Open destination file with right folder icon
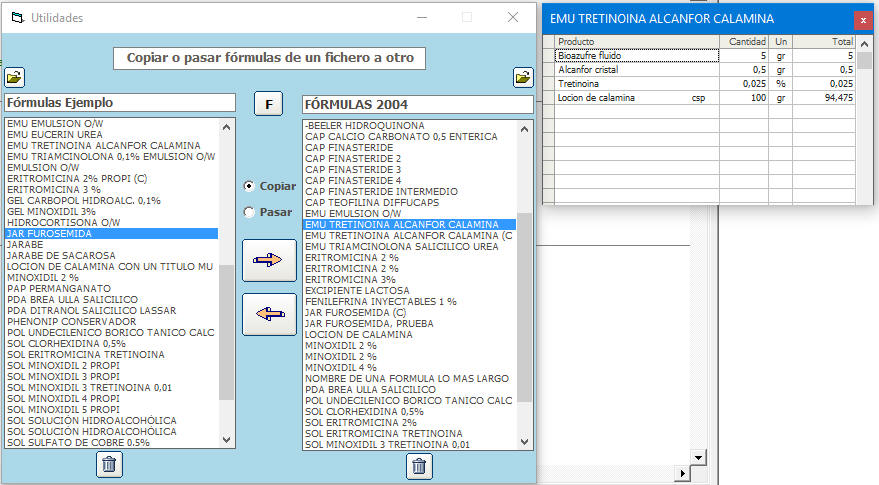Viewport: 879px width, 485px height. click(523, 77)
